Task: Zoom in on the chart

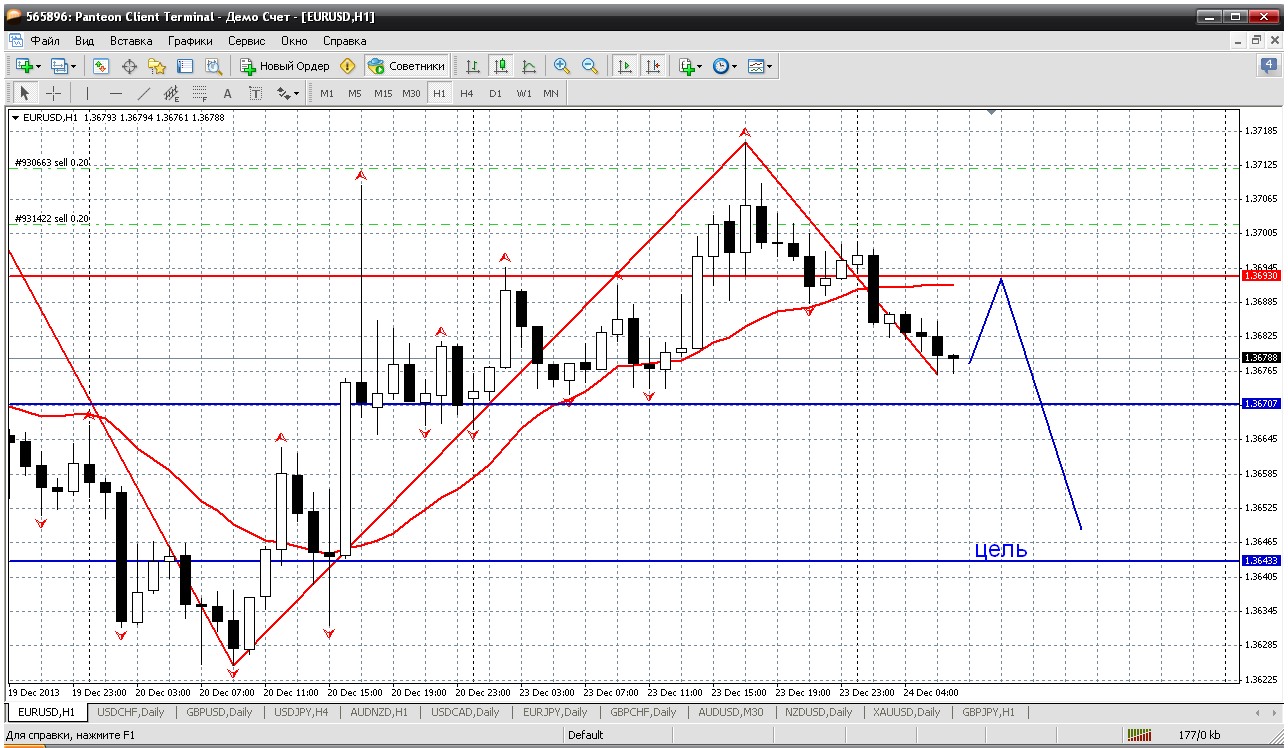Action: point(562,66)
